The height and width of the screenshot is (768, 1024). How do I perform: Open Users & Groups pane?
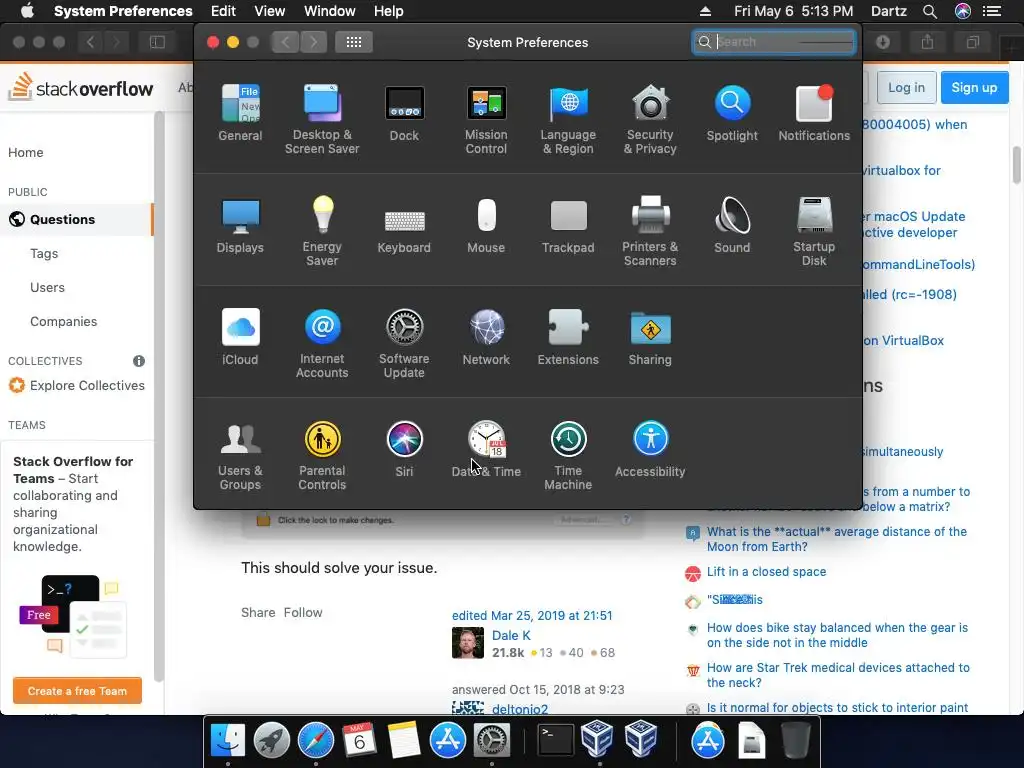coord(240,456)
